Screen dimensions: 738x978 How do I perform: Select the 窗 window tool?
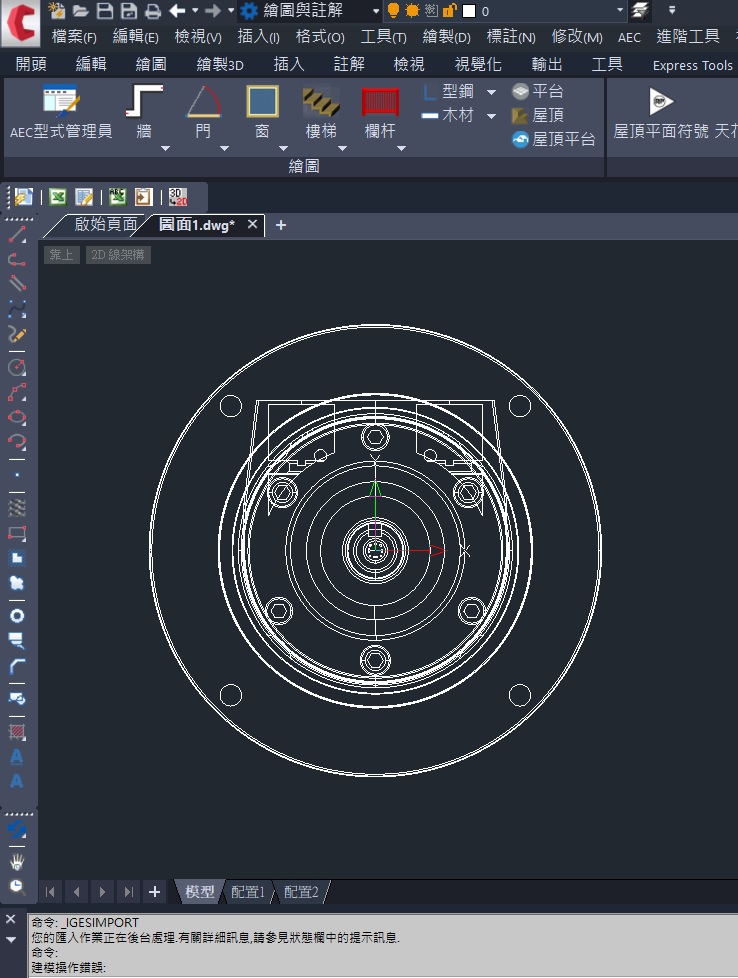coord(263,111)
